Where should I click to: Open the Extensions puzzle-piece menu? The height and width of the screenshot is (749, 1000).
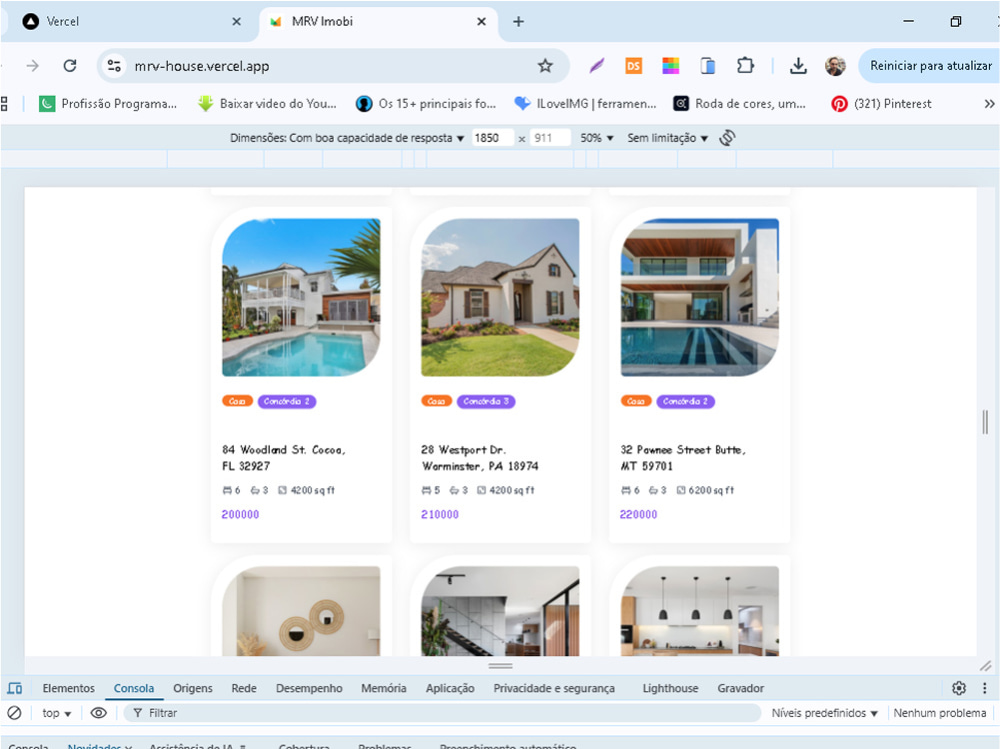pos(745,66)
